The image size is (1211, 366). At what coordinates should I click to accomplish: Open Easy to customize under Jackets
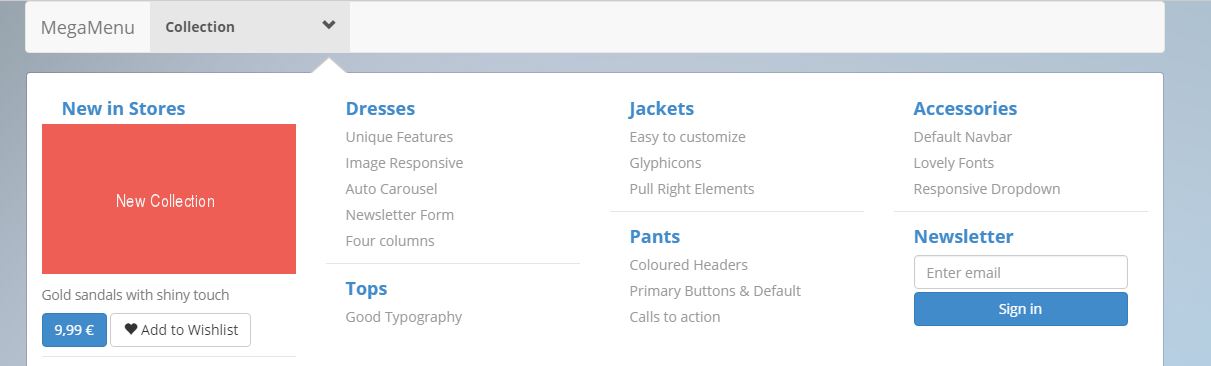click(687, 137)
